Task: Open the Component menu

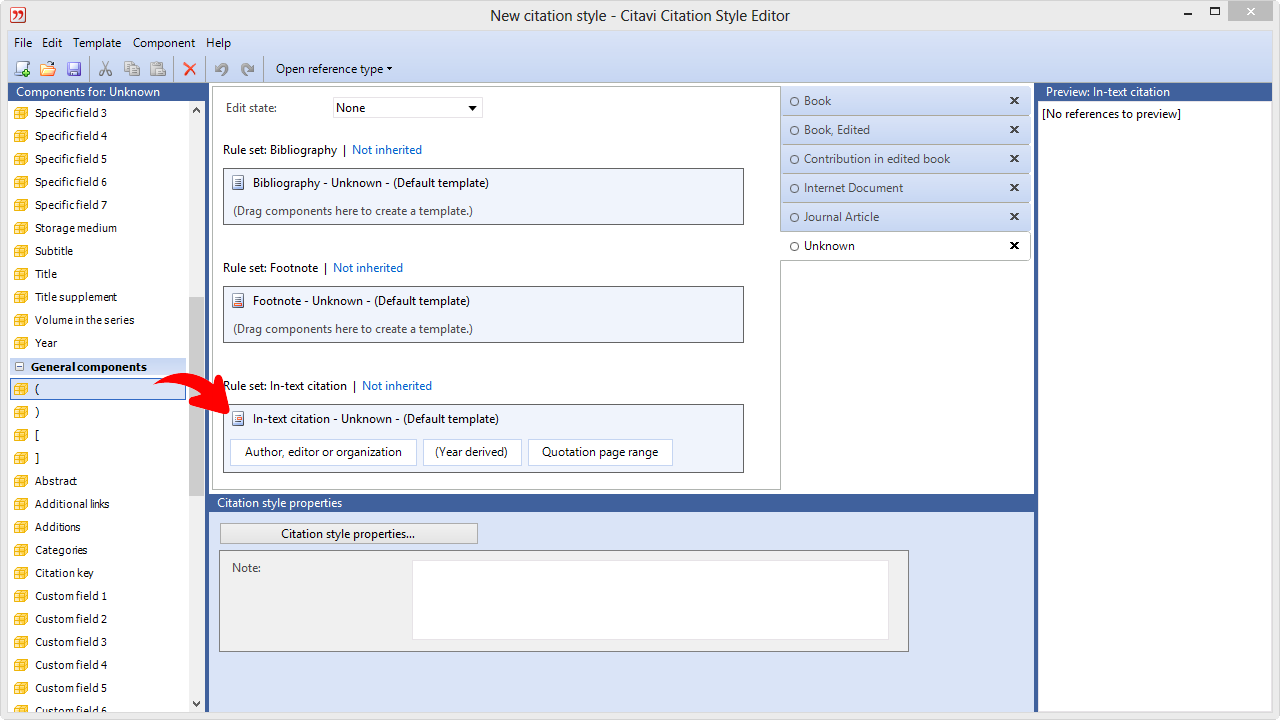Action: (164, 43)
